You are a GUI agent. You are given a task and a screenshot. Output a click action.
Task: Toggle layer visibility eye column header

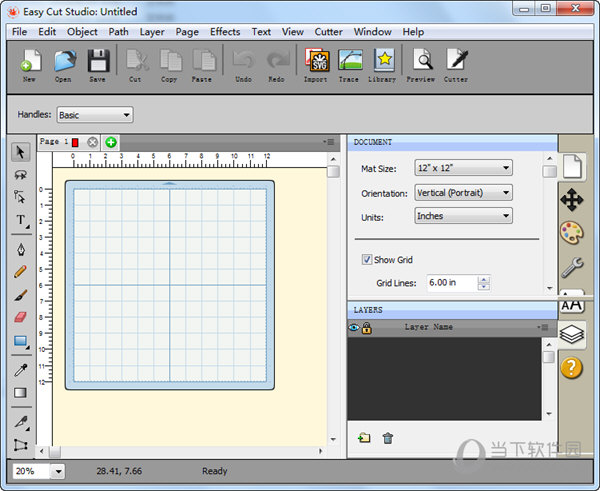pyautogui.click(x=354, y=328)
